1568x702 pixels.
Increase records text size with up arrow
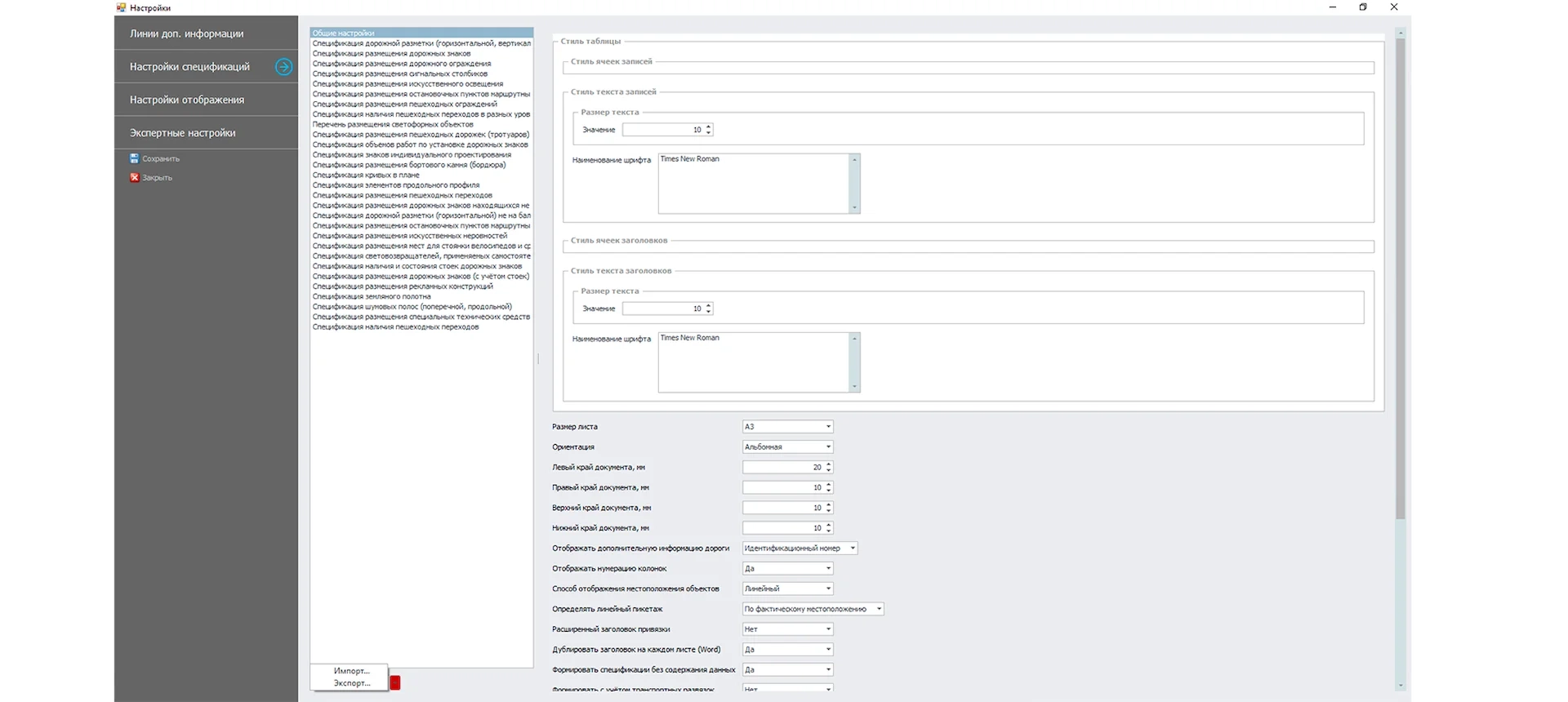coord(709,127)
